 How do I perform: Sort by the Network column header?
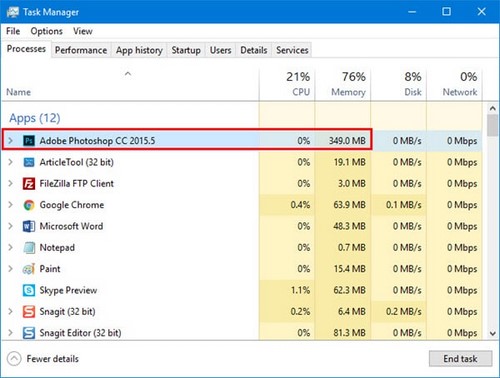tap(454, 85)
